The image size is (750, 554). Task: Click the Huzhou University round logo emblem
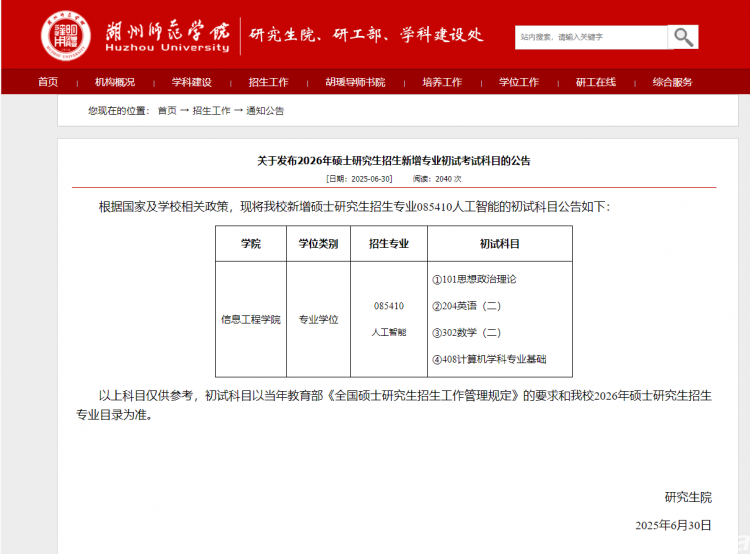66,36
